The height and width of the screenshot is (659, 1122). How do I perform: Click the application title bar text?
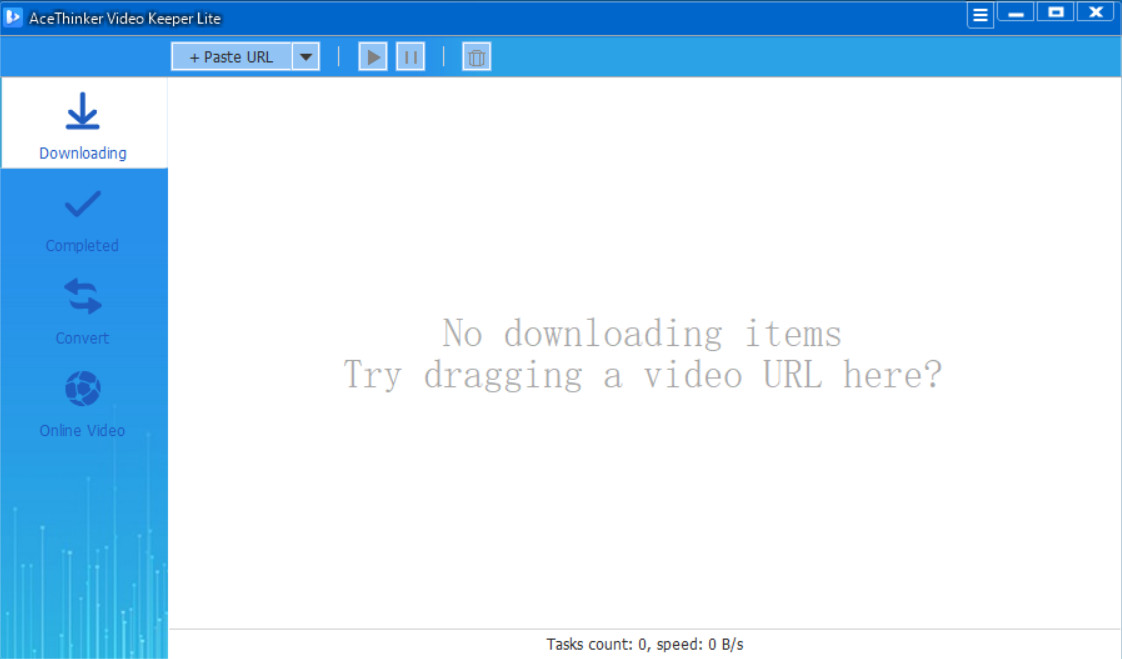123,17
